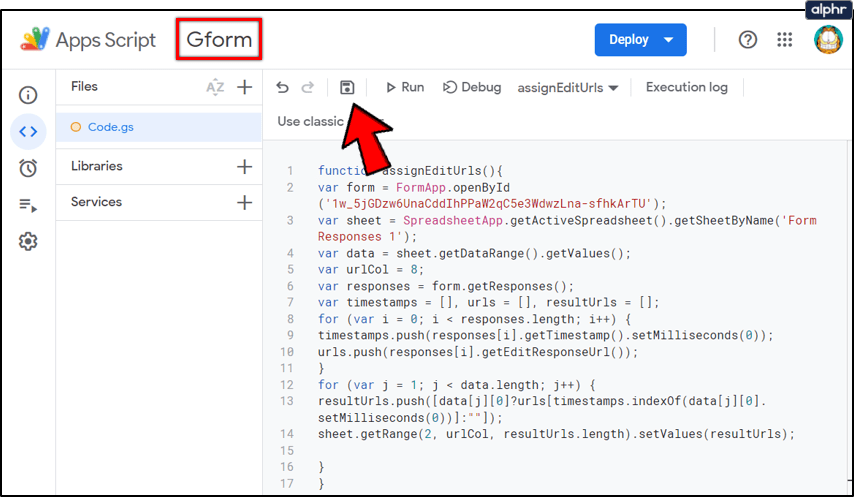
Task: Rename the Gform project title
Action: [x=219, y=39]
